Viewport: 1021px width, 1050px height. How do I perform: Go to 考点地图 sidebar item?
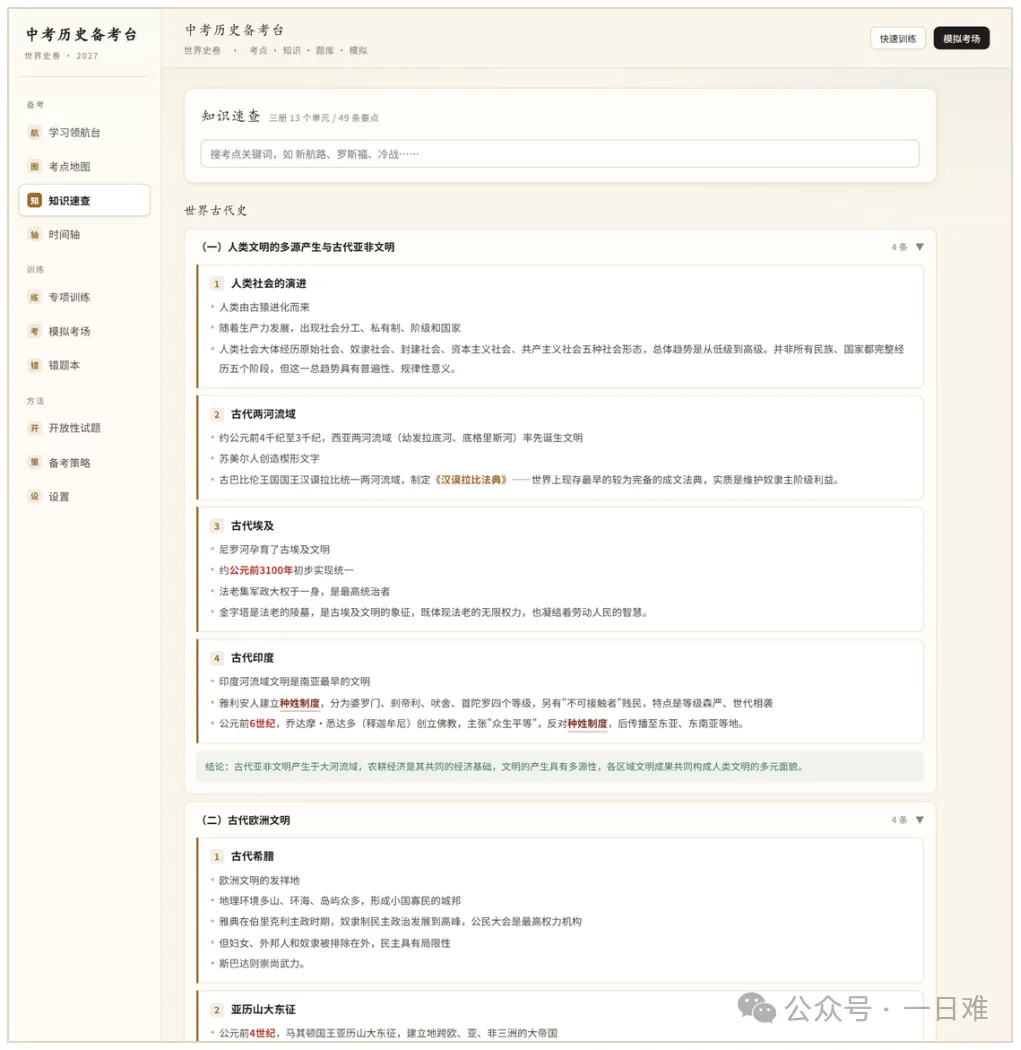[84, 166]
